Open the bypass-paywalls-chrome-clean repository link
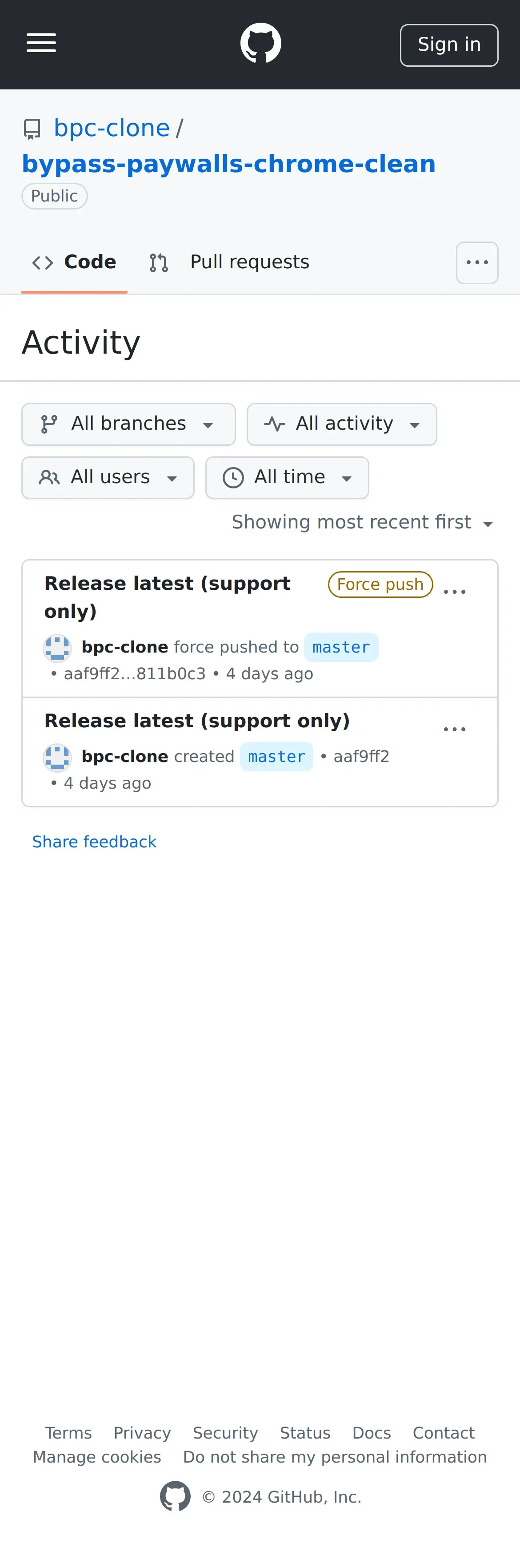The width and height of the screenshot is (520, 1568). point(229,164)
